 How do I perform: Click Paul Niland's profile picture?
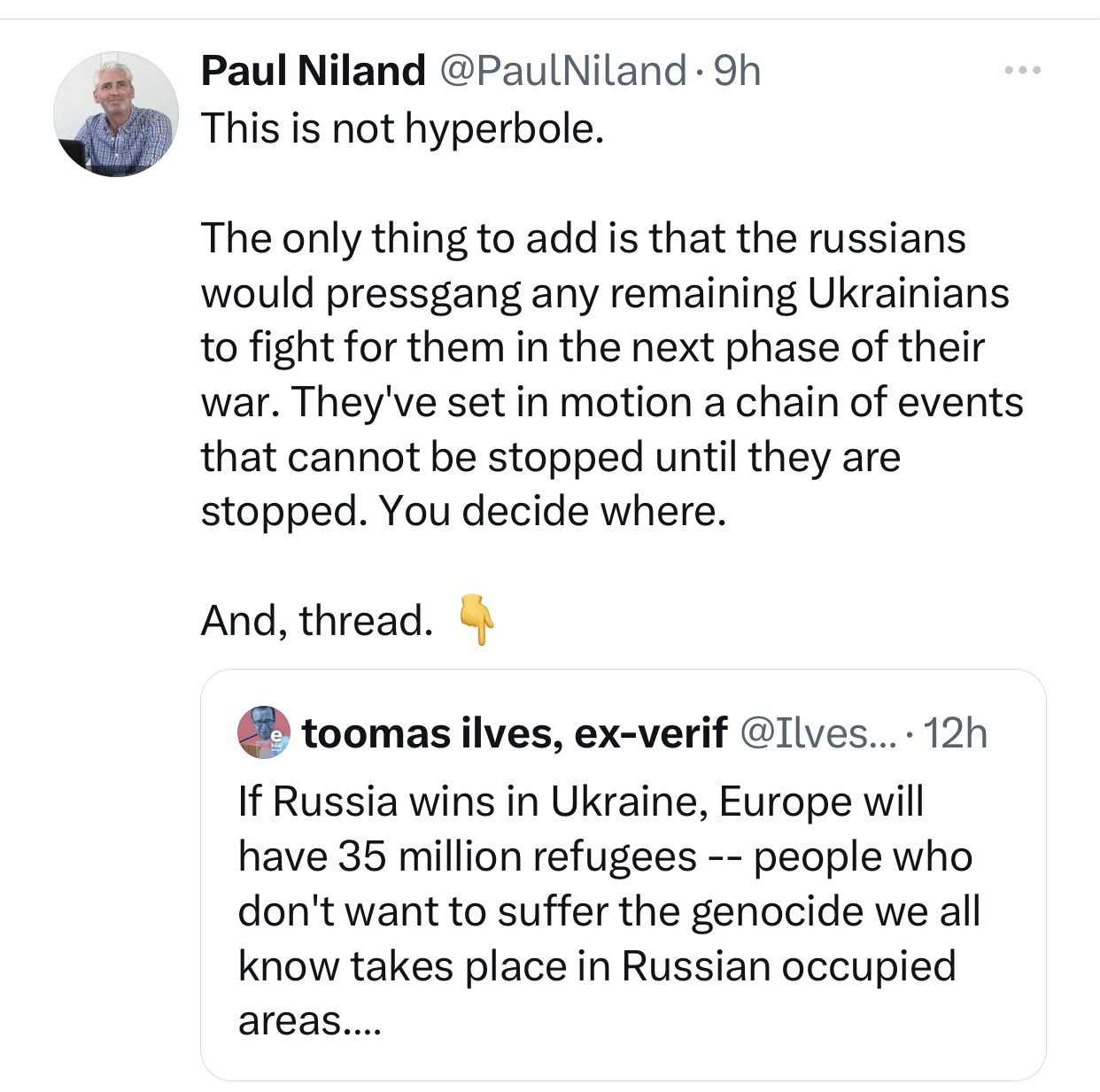116,114
